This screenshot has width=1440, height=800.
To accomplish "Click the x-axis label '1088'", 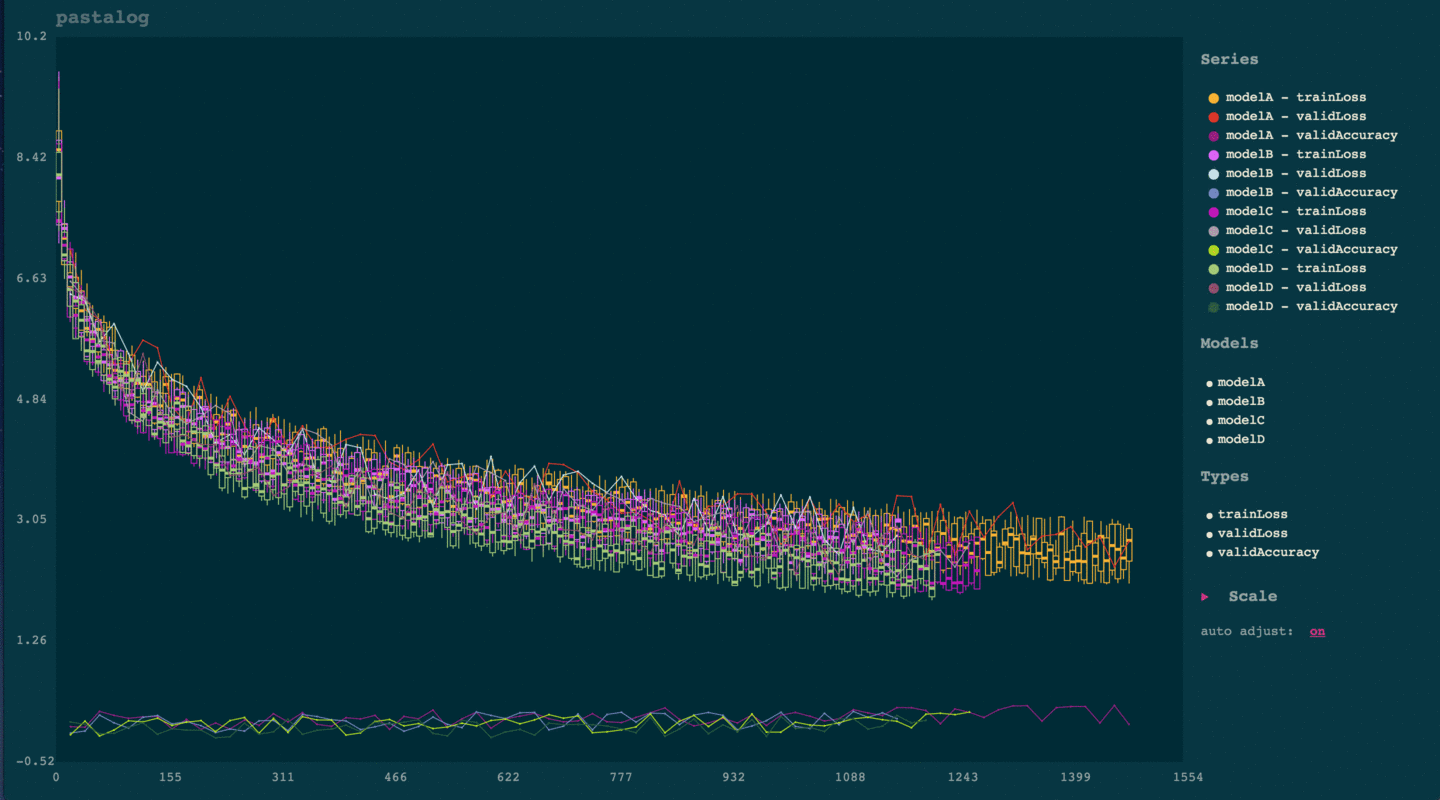I will [850, 777].
